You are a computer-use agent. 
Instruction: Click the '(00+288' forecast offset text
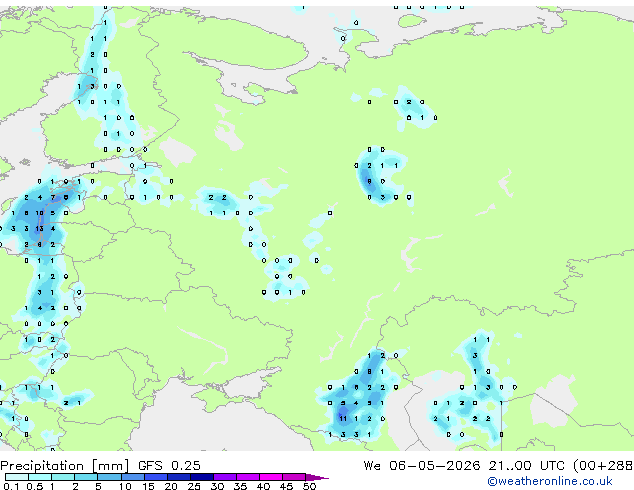point(603,466)
